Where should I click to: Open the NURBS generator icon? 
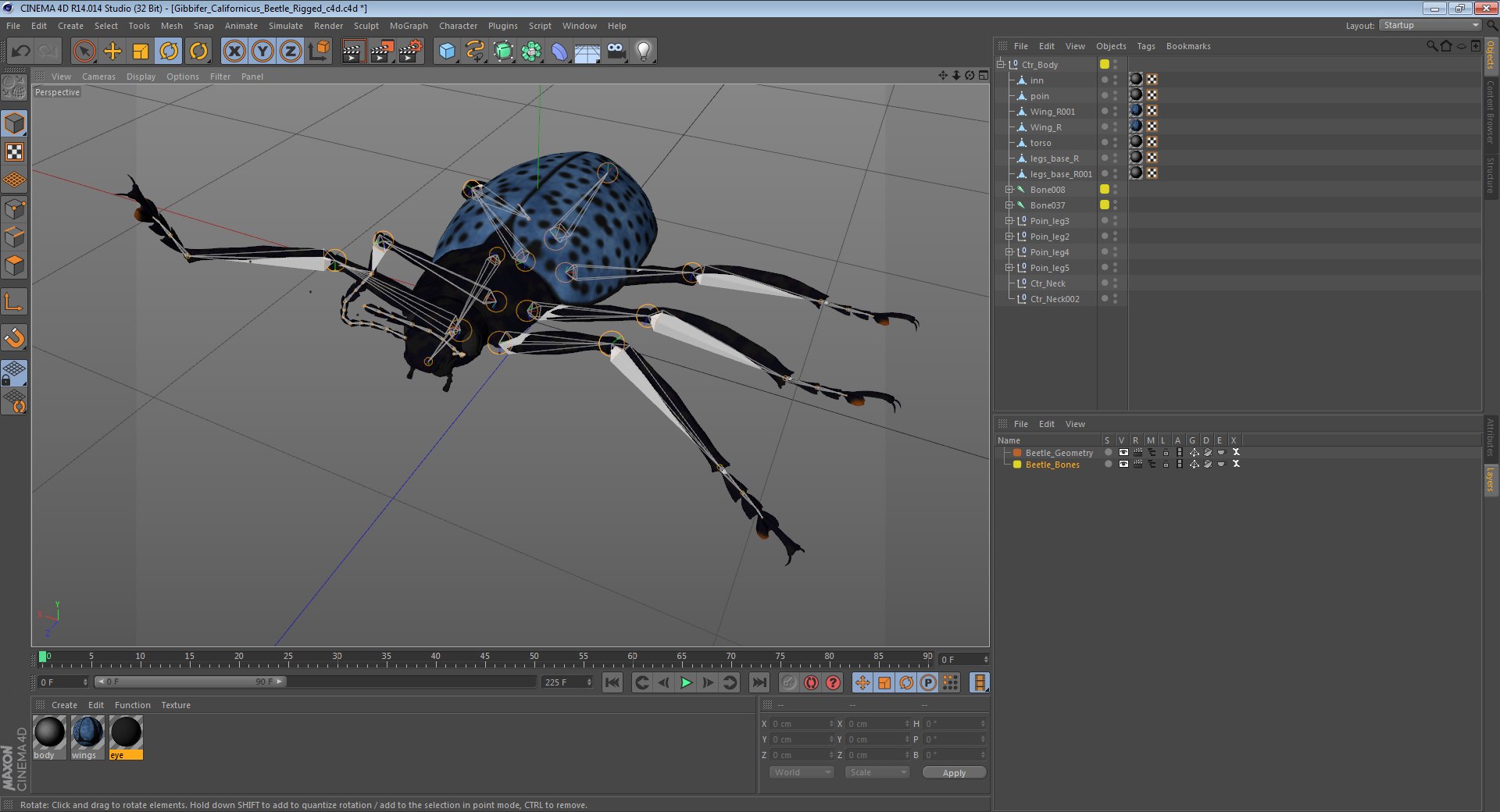(503, 52)
